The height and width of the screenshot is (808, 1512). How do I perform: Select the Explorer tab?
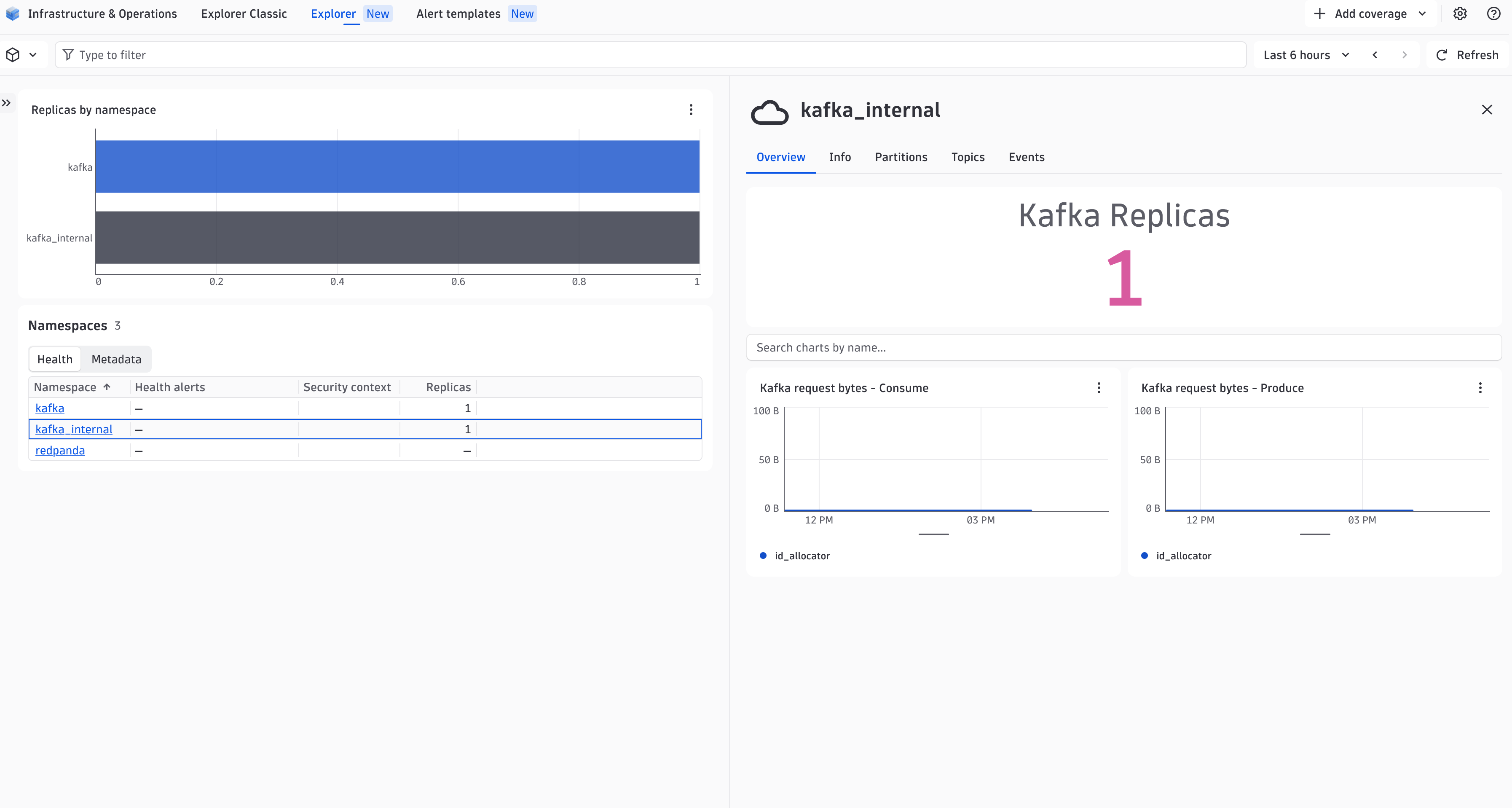(x=333, y=13)
